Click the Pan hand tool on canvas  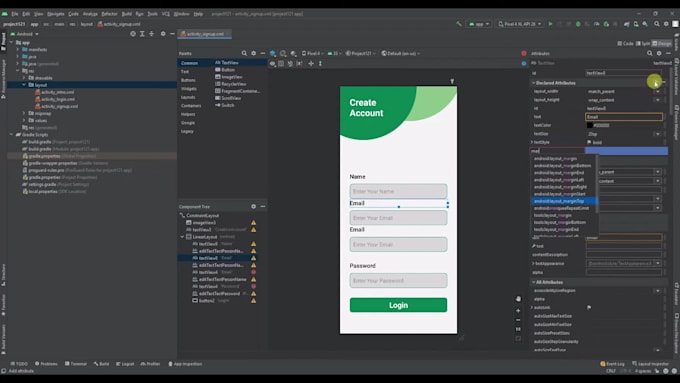click(x=518, y=299)
